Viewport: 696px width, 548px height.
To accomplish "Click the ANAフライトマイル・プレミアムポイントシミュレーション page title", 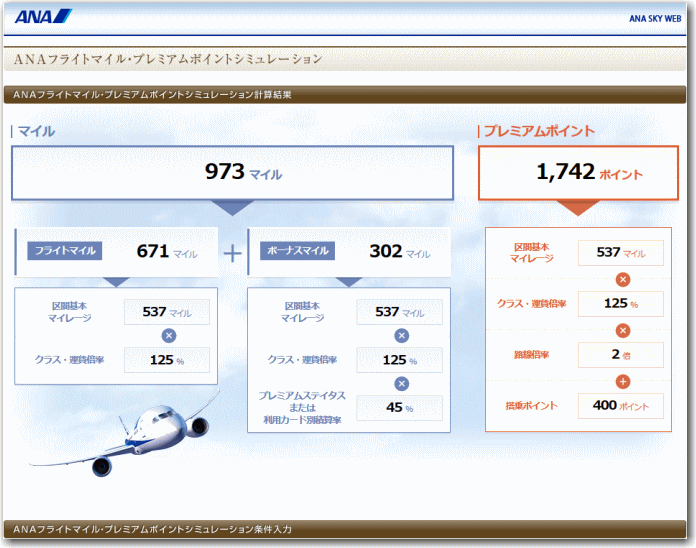I will [x=168, y=59].
